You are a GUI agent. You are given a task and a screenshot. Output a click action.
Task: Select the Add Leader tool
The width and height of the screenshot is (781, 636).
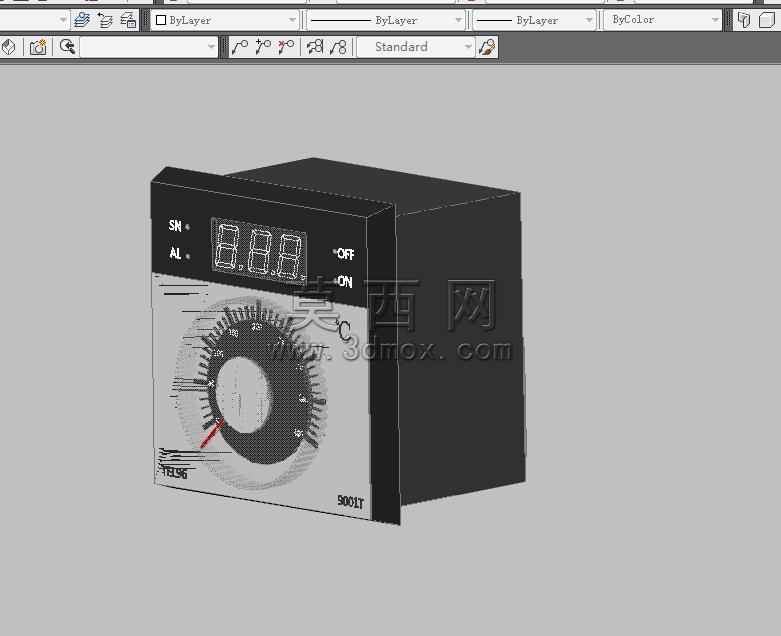point(263,47)
